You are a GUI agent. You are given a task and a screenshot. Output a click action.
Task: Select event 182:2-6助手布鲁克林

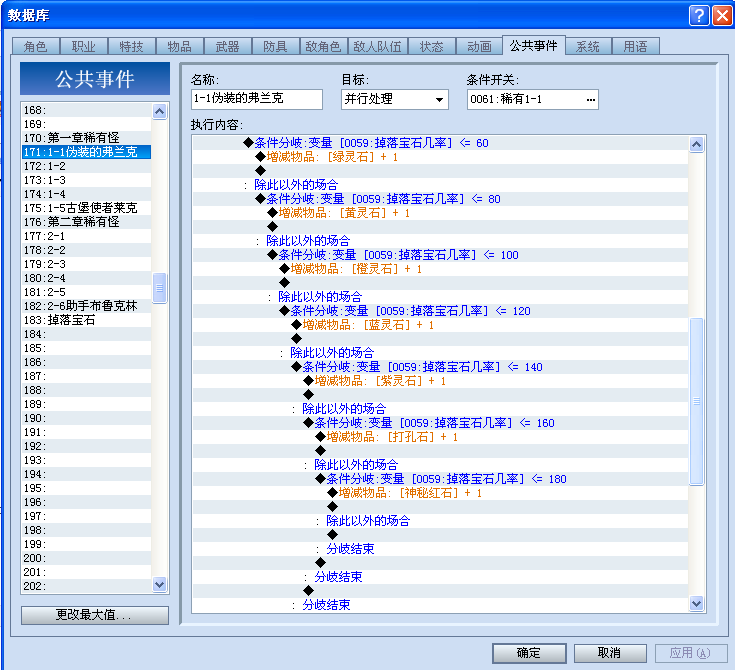(87, 306)
